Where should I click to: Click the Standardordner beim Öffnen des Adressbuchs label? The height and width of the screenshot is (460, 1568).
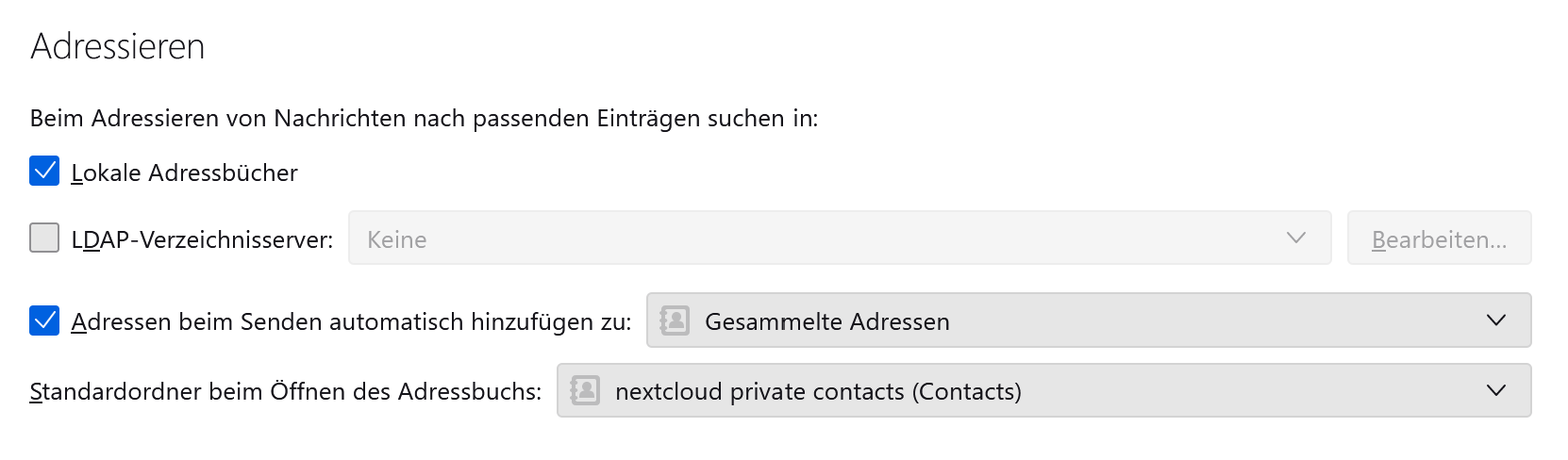[x=286, y=392]
